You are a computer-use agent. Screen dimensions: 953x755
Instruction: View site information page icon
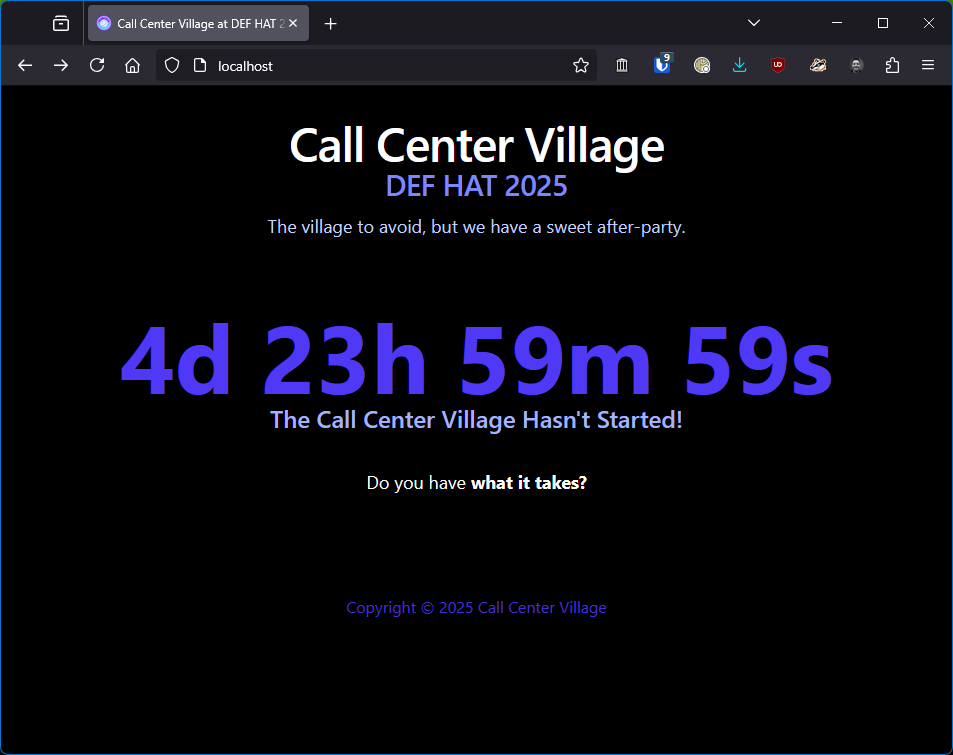pos(200,65)
